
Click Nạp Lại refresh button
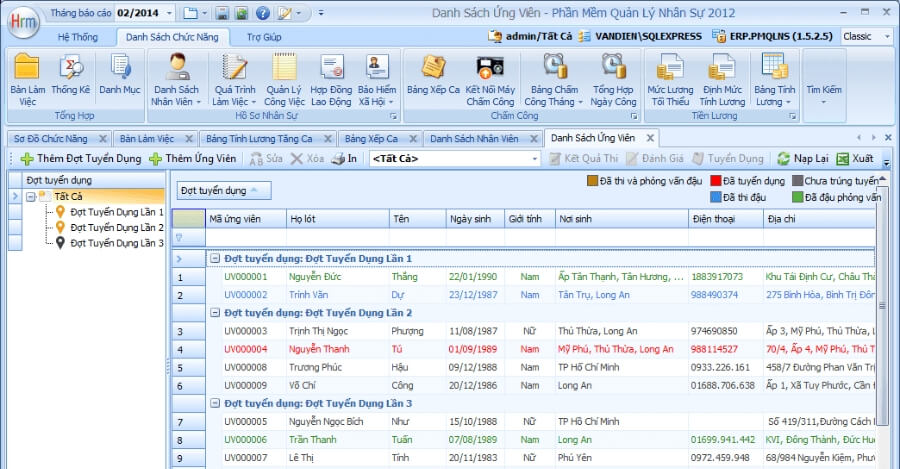click(x=801, y=159)
